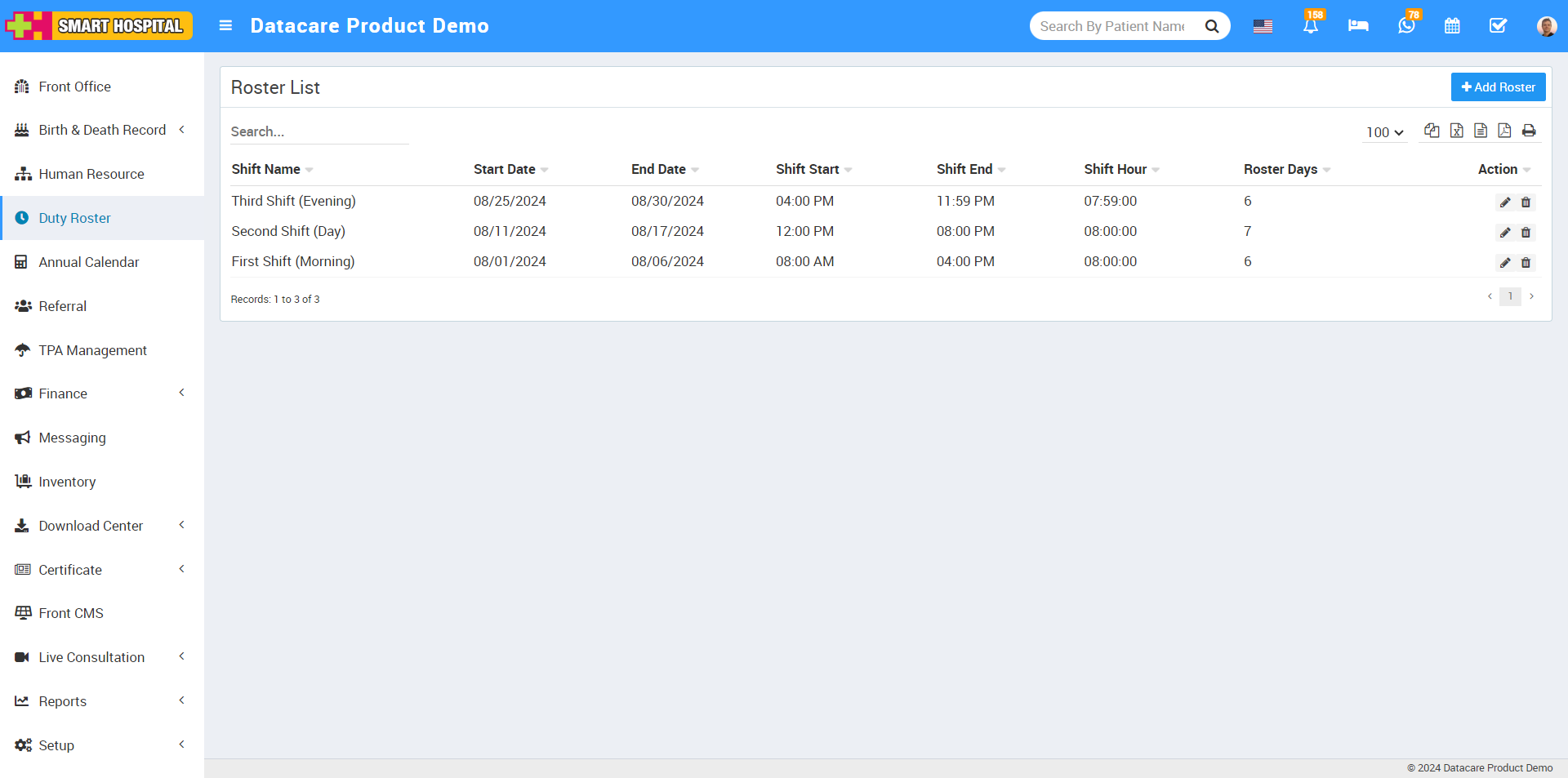Click the Add Roster button
The height and width of the screenshot is (778, 1568).
1498,87
